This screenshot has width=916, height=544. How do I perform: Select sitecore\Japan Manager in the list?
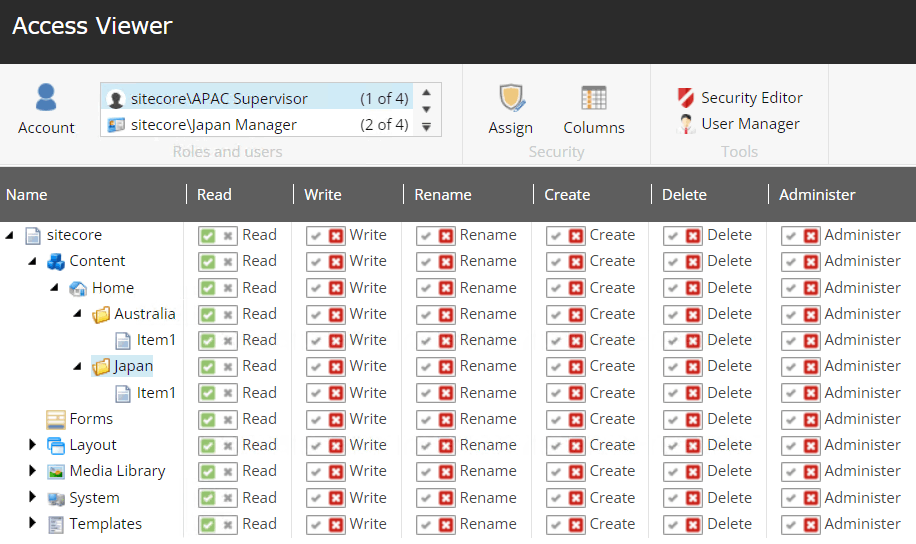click(x=258, y=124)
